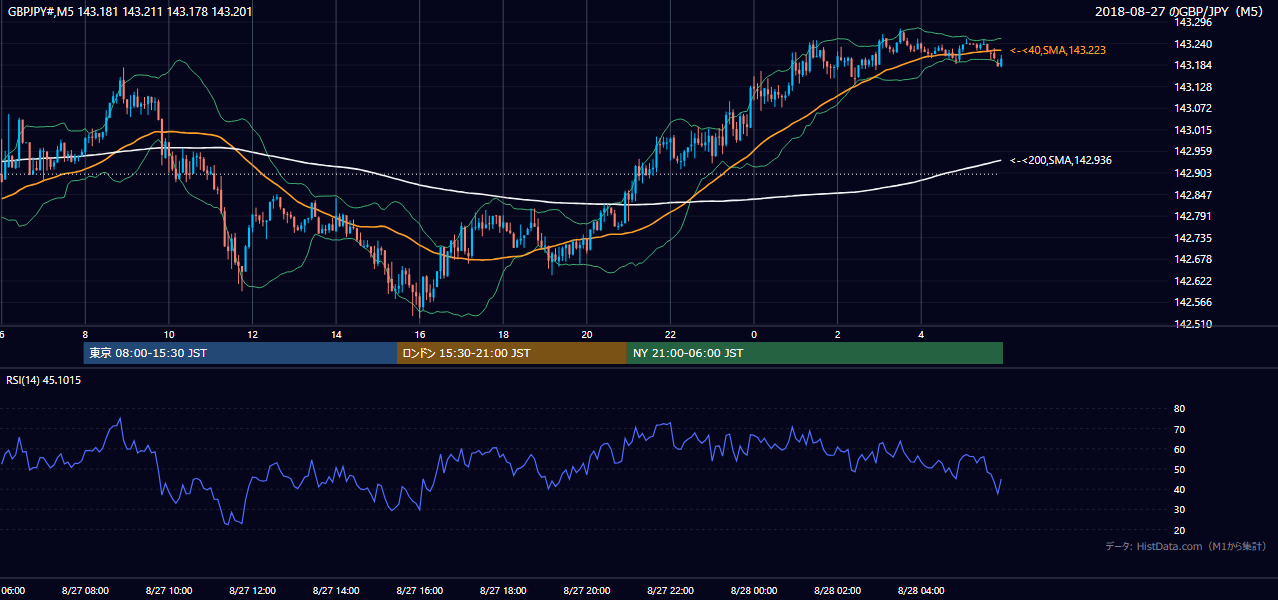Click price axis value 143.184
The width and height of the screenshot is (1278, 600).
pos(1192,65)
